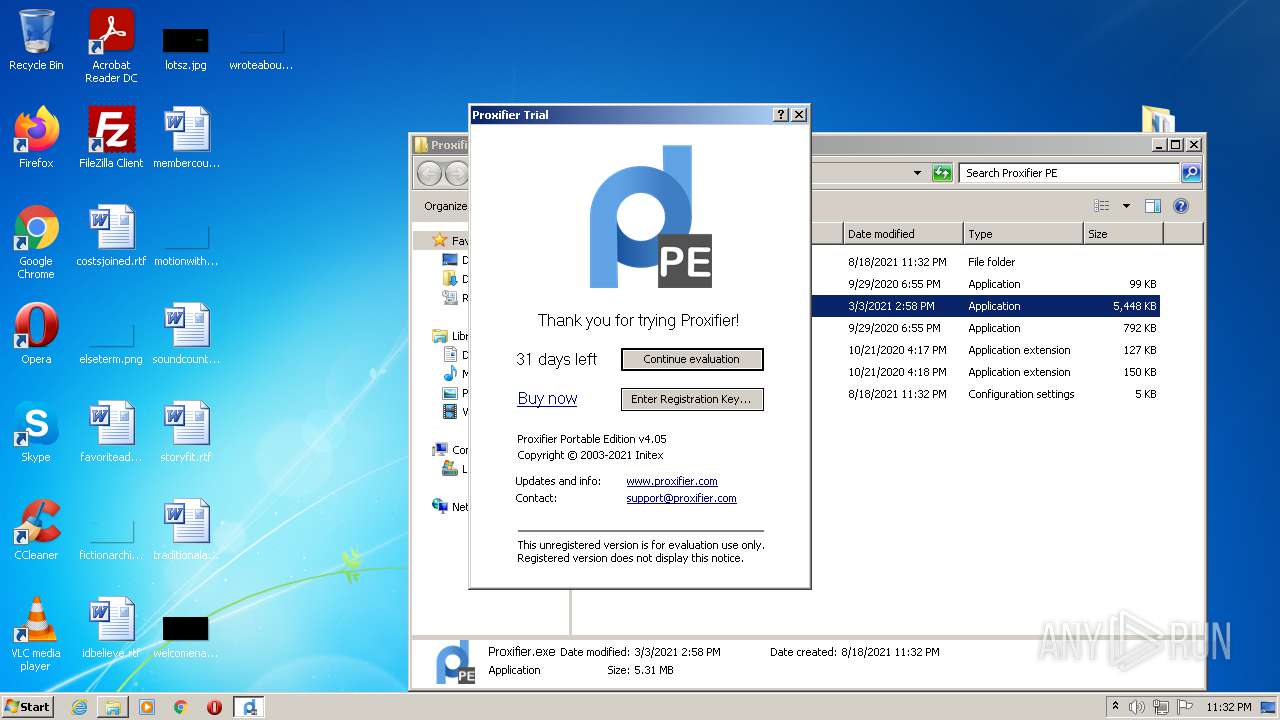This screenshot has width=1280, height=720.
Task: Launch Acrobat Reader DC from desktop
Action: [x=111, y=46]
